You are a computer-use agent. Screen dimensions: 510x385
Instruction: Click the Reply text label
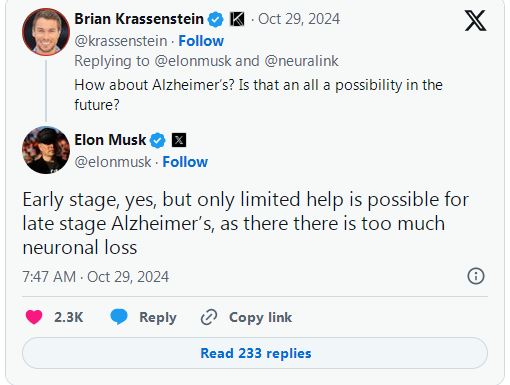[158, 317]
